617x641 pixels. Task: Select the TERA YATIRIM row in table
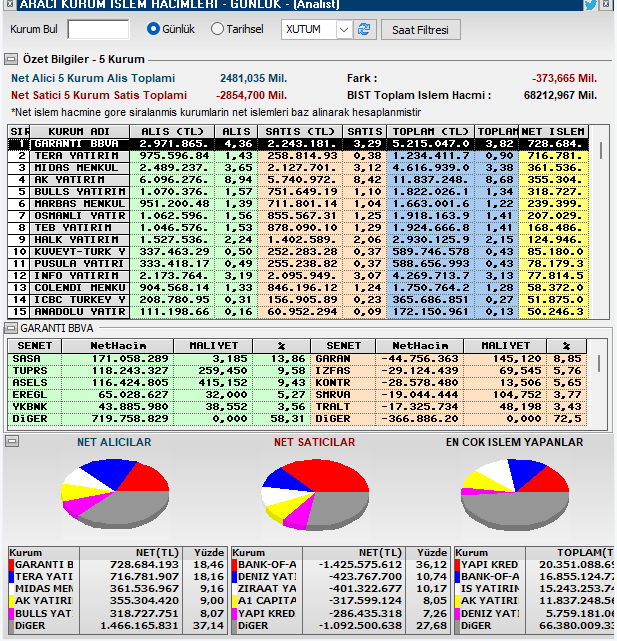pyautogui.click(x=80, y=156)
